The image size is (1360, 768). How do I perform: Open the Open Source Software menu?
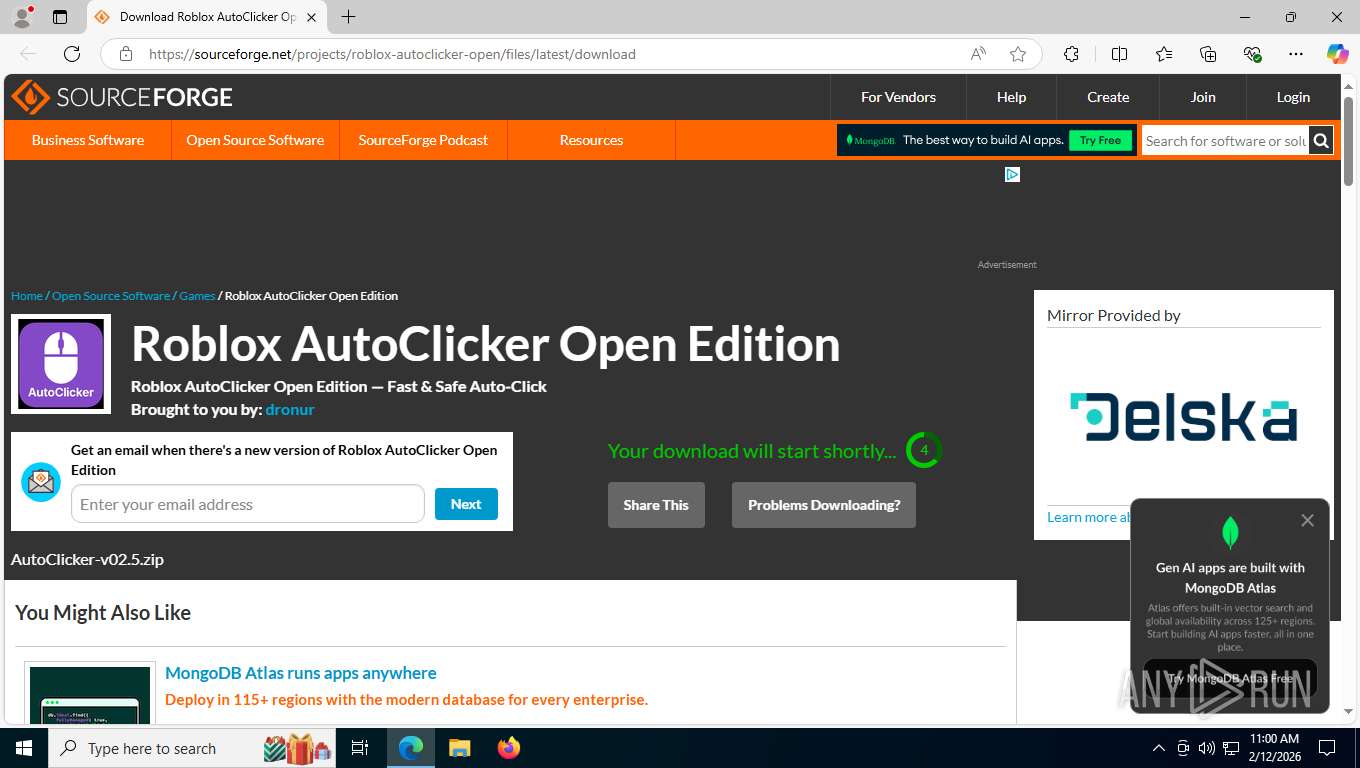click(255, 140)
